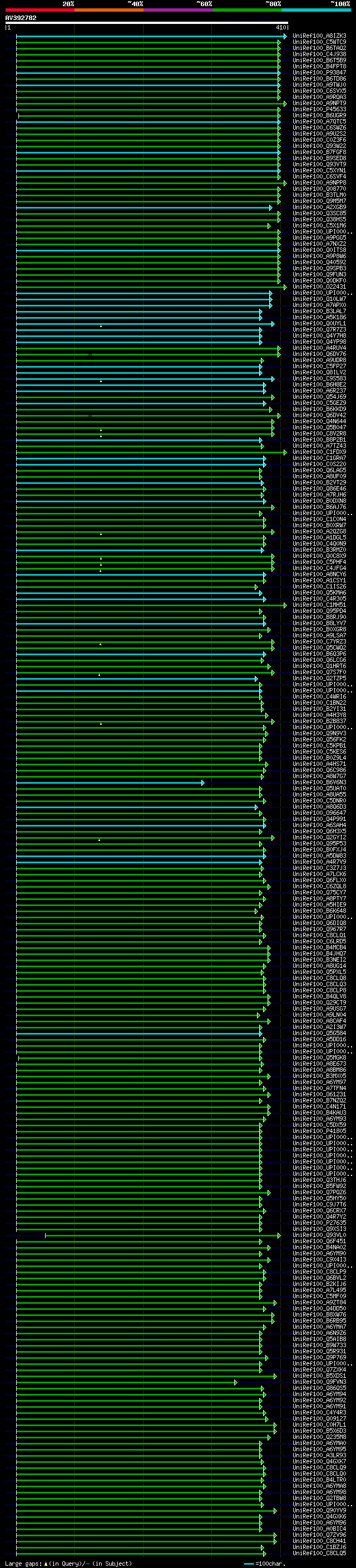Select label UniRef100_Q6DV76

[x=319, y=354]
